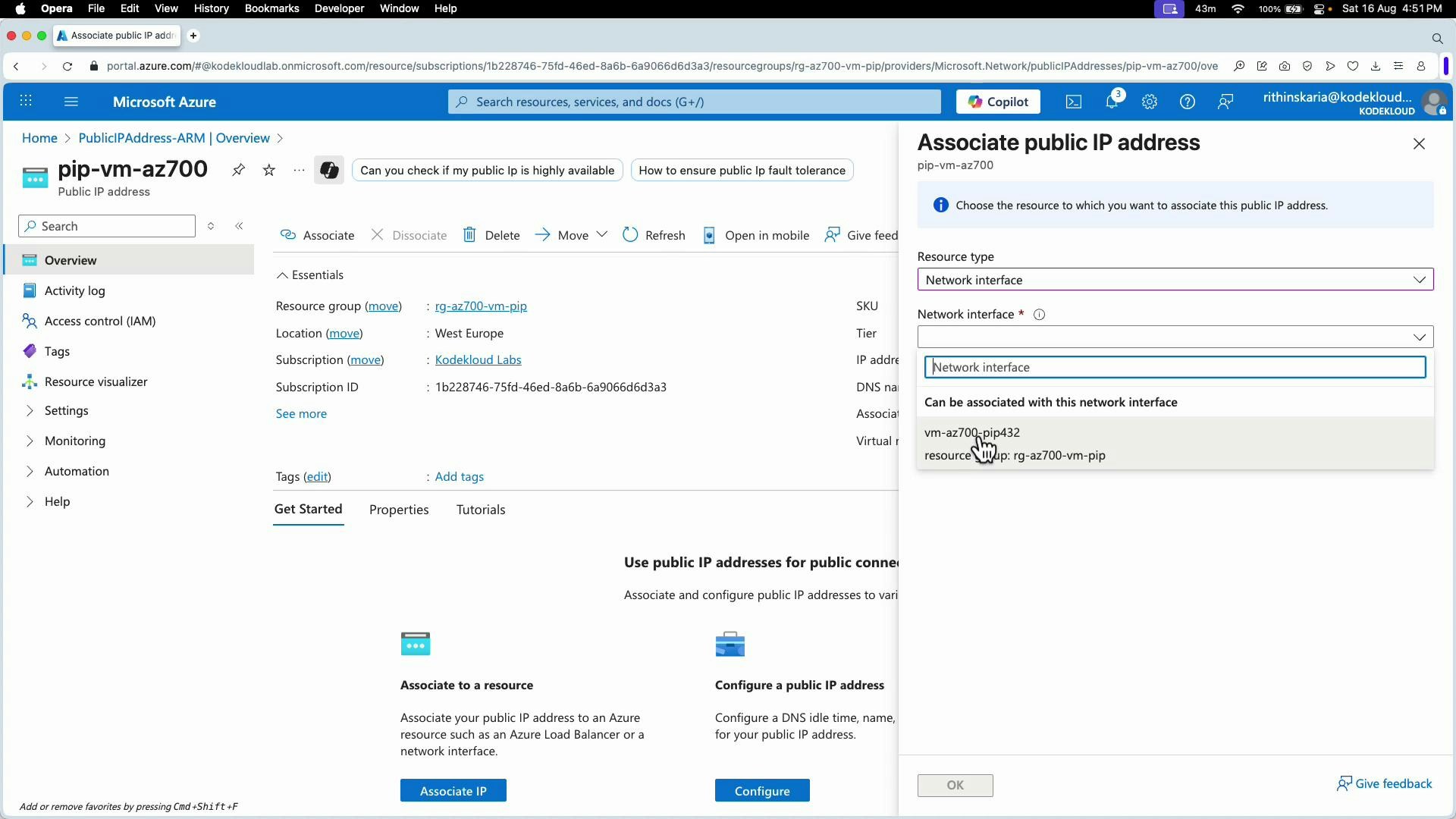Add pip-vm-az700 to favorites with the star
Viewport: 1456px width, 819px height.
coord(268,170)
